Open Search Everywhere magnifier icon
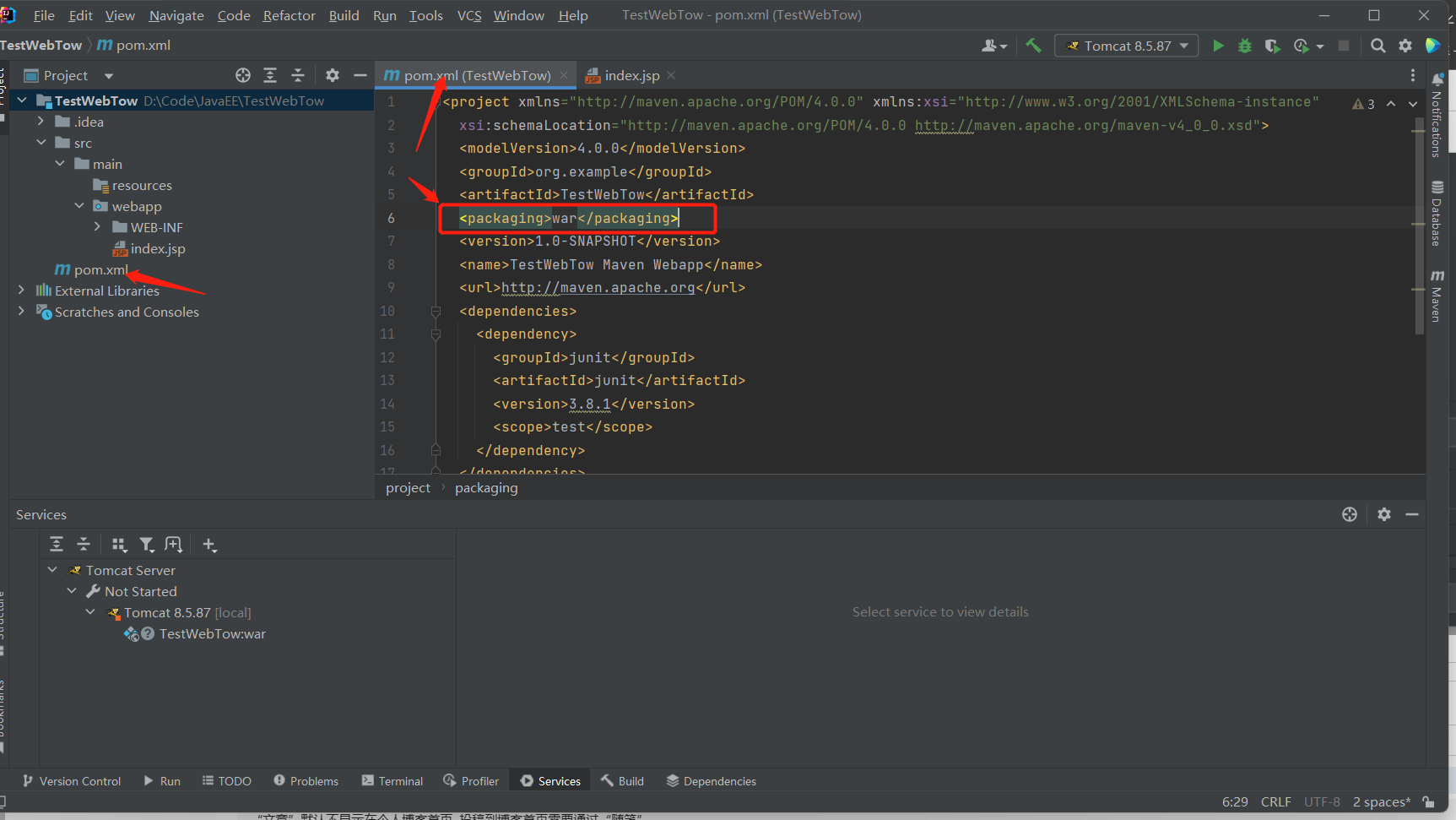The width and height of the screenshot is (1456, 820). click(x=1378, y=46)
